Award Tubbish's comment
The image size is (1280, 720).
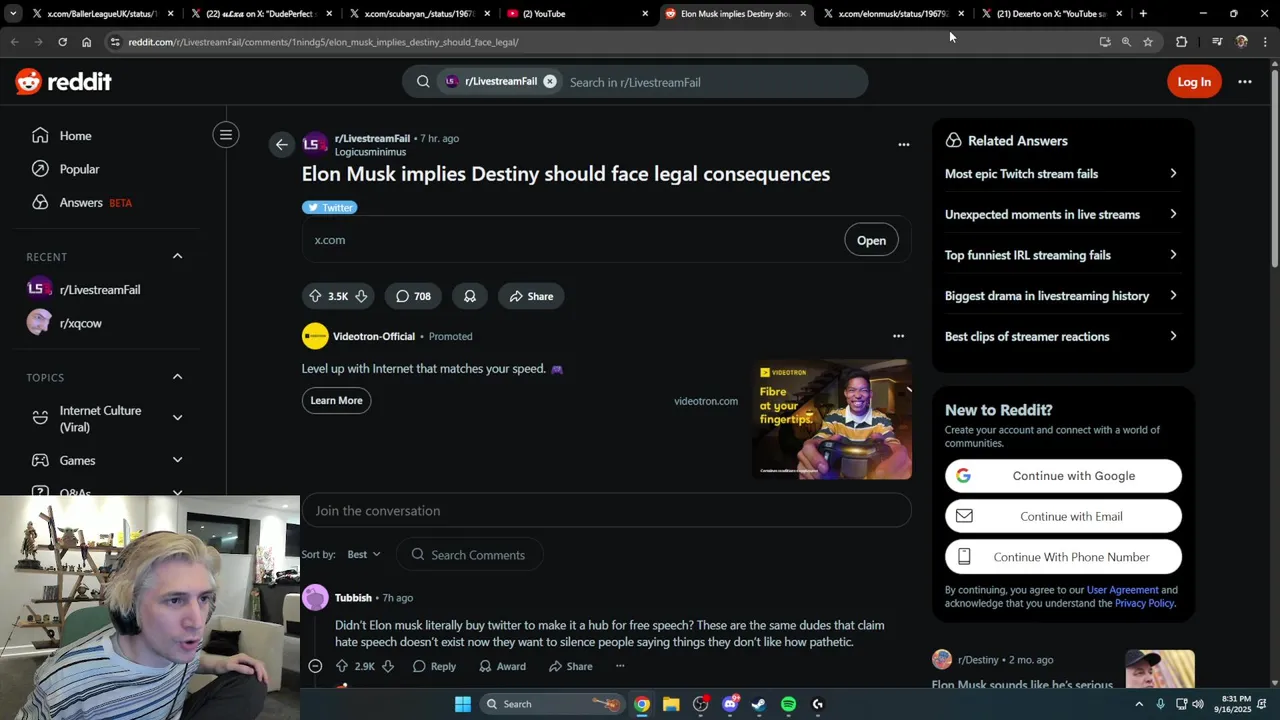coord(502,666)
